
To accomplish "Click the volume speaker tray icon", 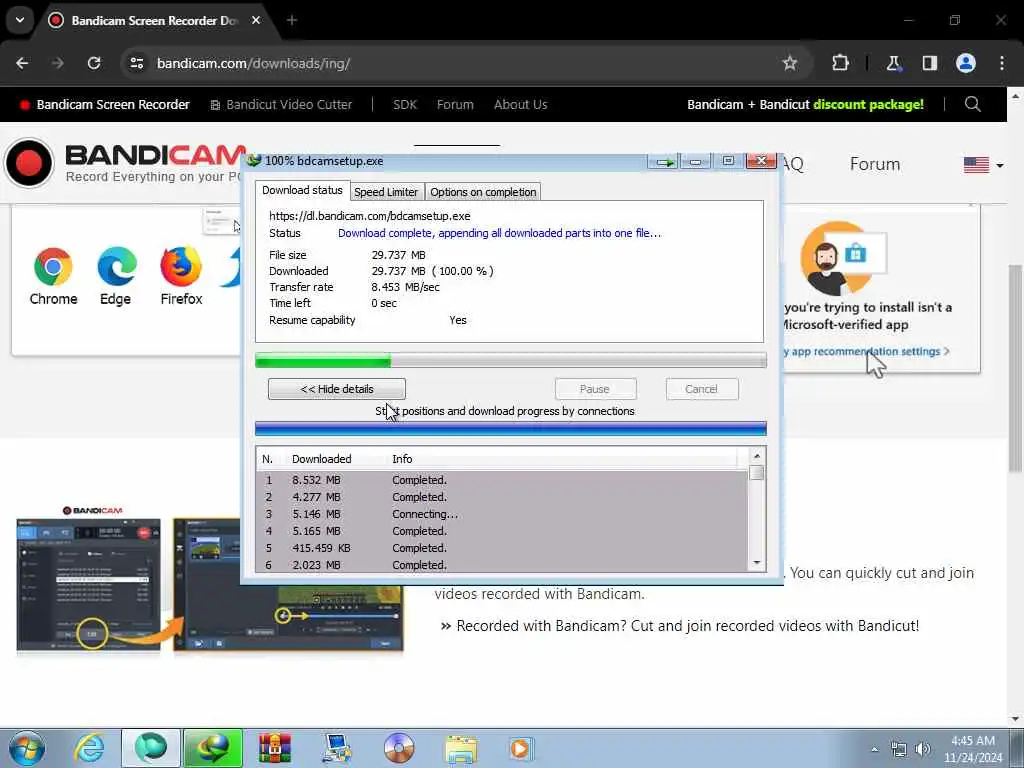I will pos(923,748).
